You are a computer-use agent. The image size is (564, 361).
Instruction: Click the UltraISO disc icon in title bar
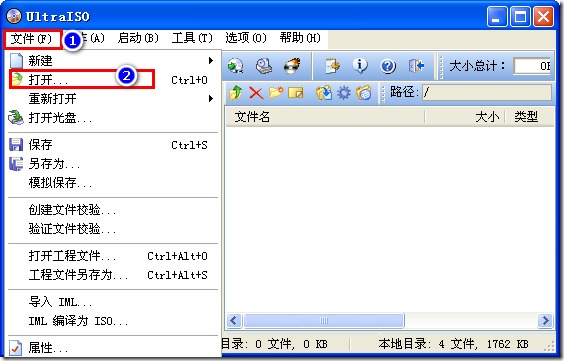(14, 16)
